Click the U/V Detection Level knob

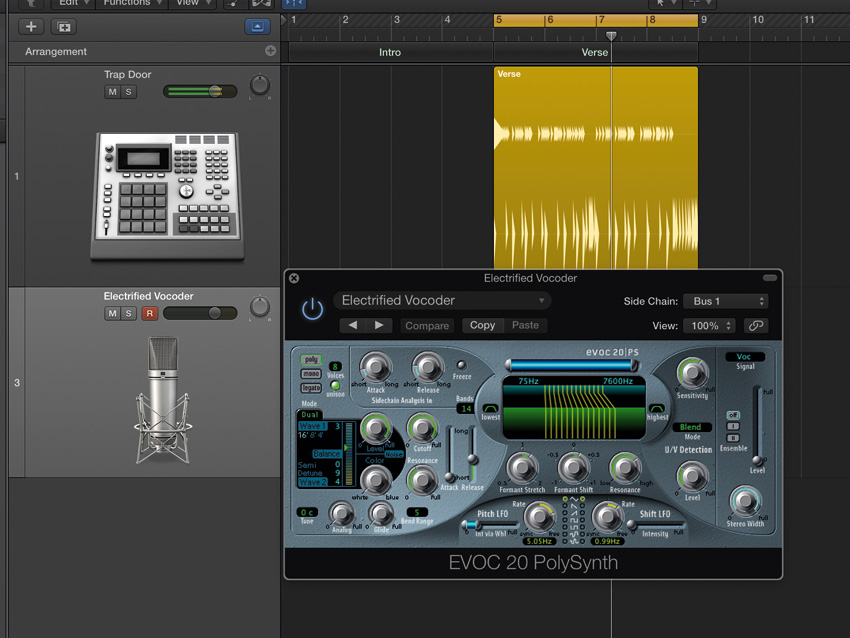pos(692,476)
